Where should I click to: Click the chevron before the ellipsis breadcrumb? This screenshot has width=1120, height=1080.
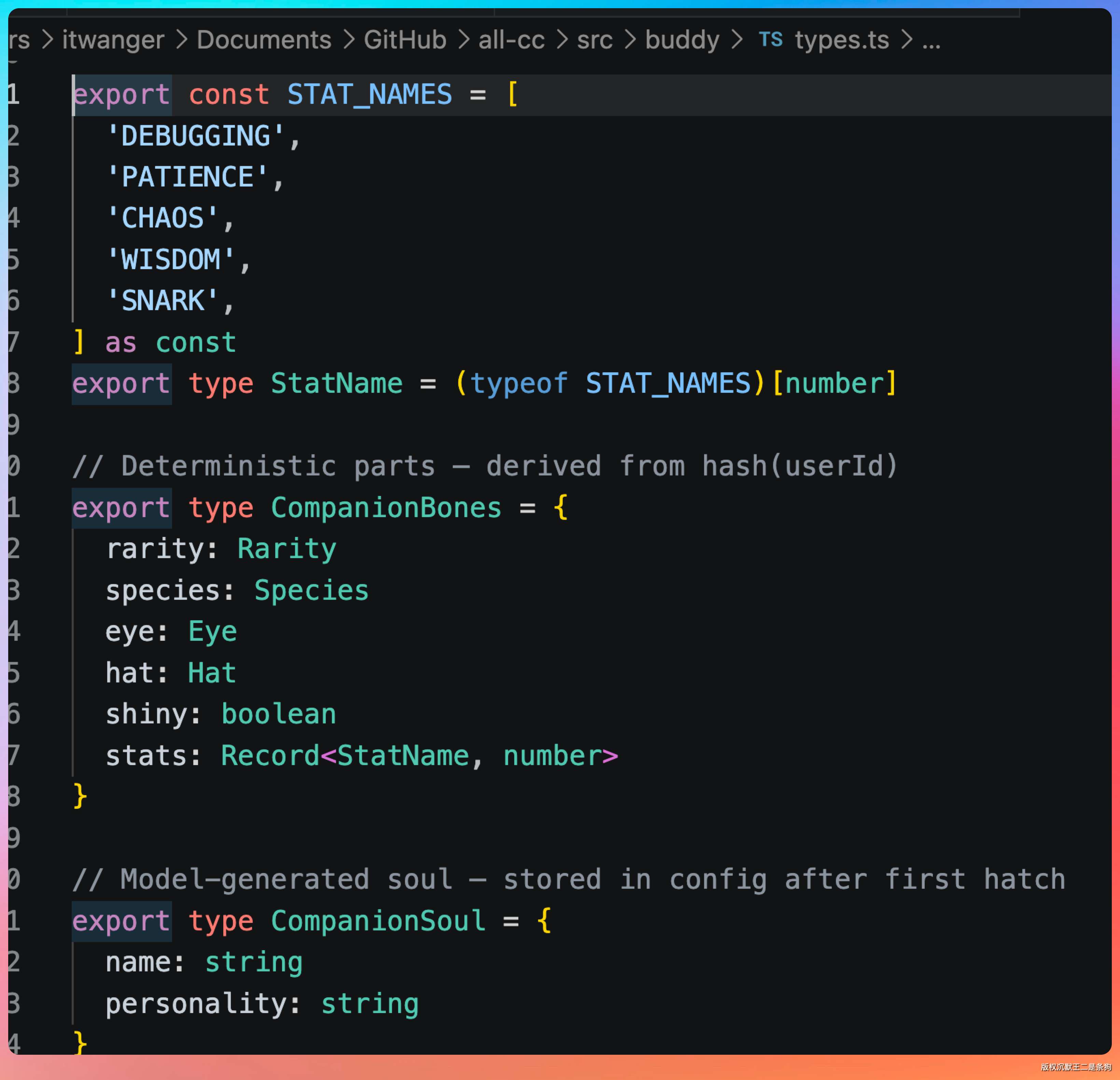(x=906, y=39)
